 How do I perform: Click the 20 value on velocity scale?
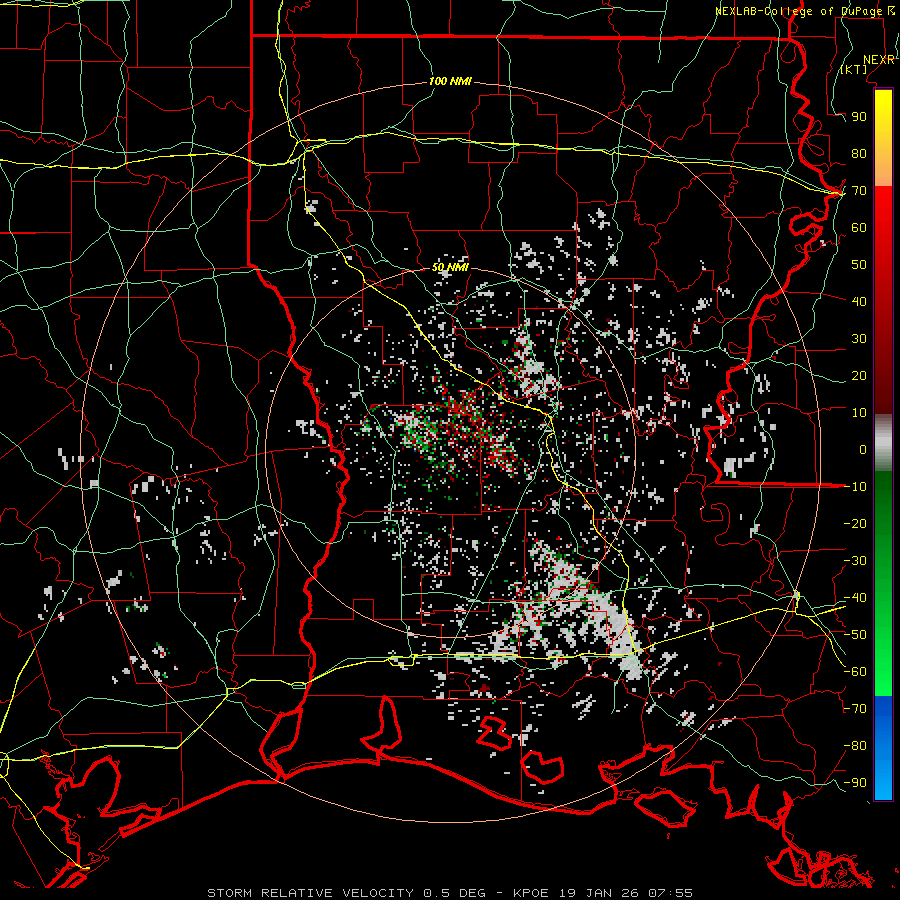pos(859,376)
